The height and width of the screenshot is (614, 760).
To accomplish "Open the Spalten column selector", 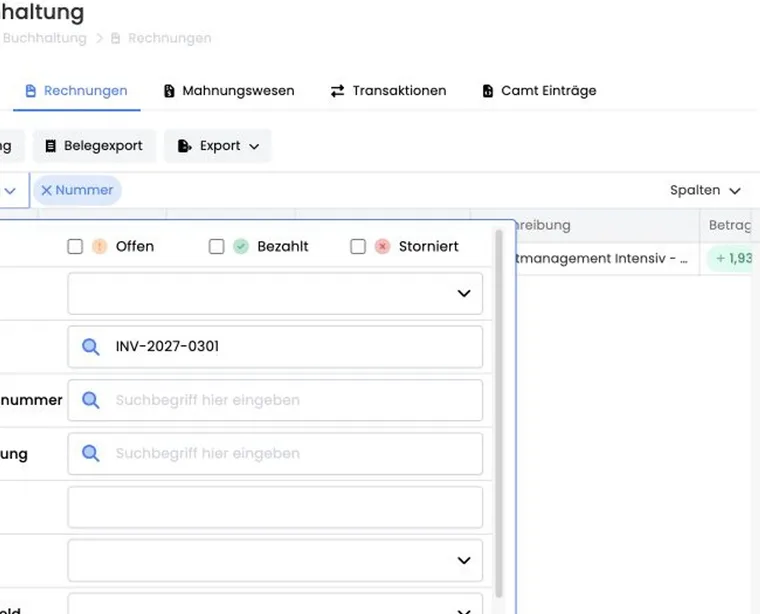I will tap(705, 190).
